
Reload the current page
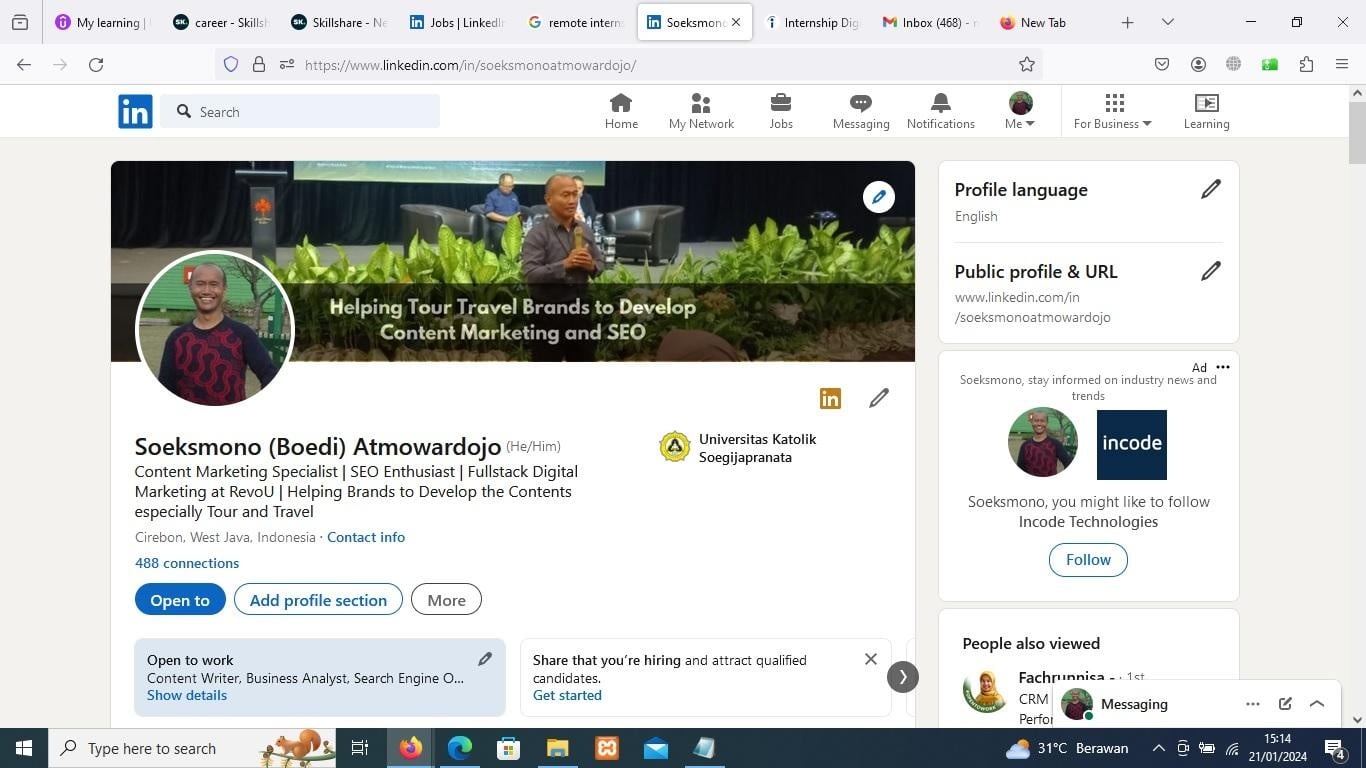click(x=96, y=64)
